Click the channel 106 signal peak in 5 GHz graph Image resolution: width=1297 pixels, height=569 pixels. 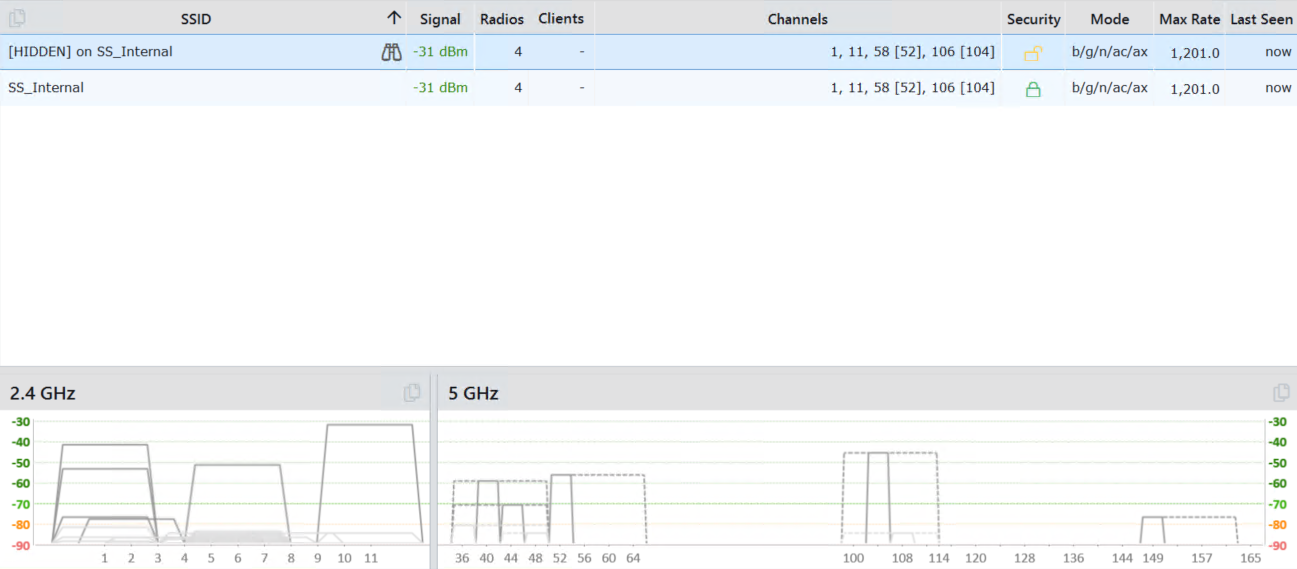coord(877,454)
